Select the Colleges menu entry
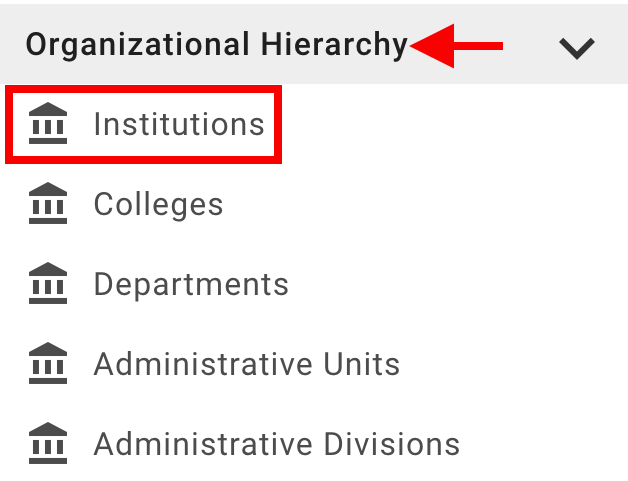This screenshot has width=628, height=481. [x=158, y=205]
